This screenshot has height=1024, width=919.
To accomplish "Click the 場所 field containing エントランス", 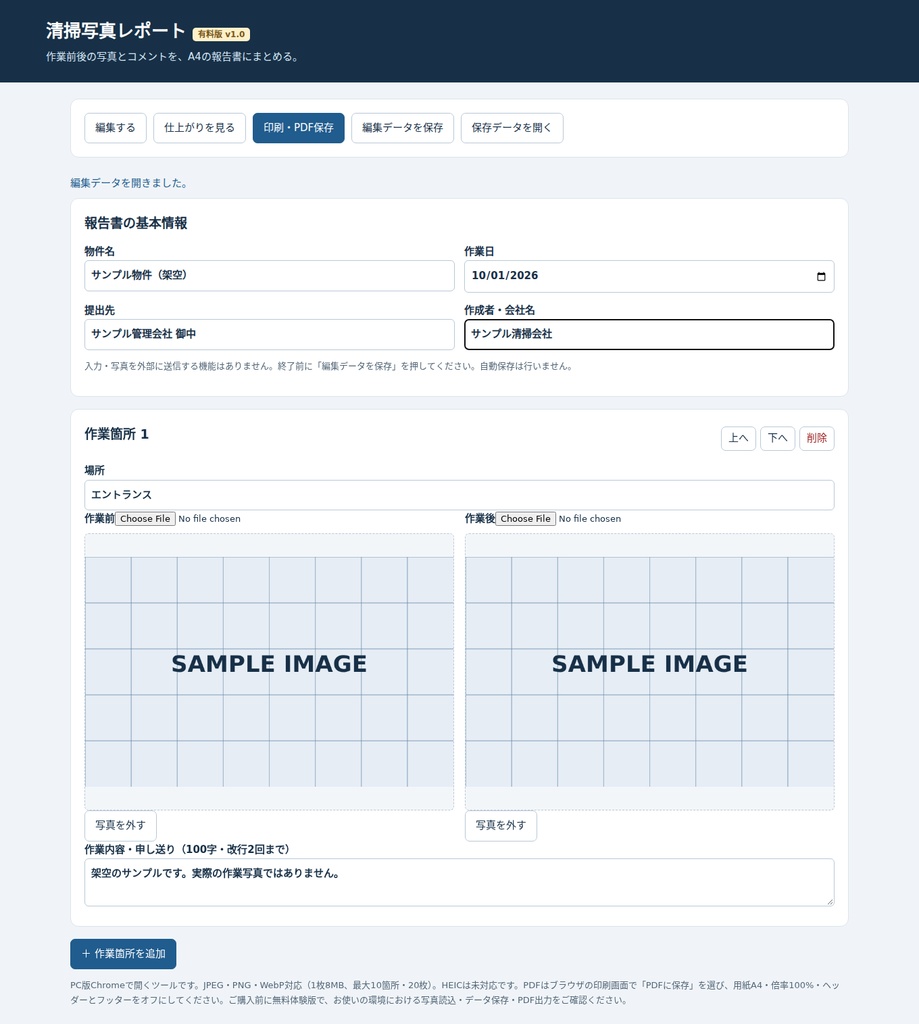I will tap(459, 495).
